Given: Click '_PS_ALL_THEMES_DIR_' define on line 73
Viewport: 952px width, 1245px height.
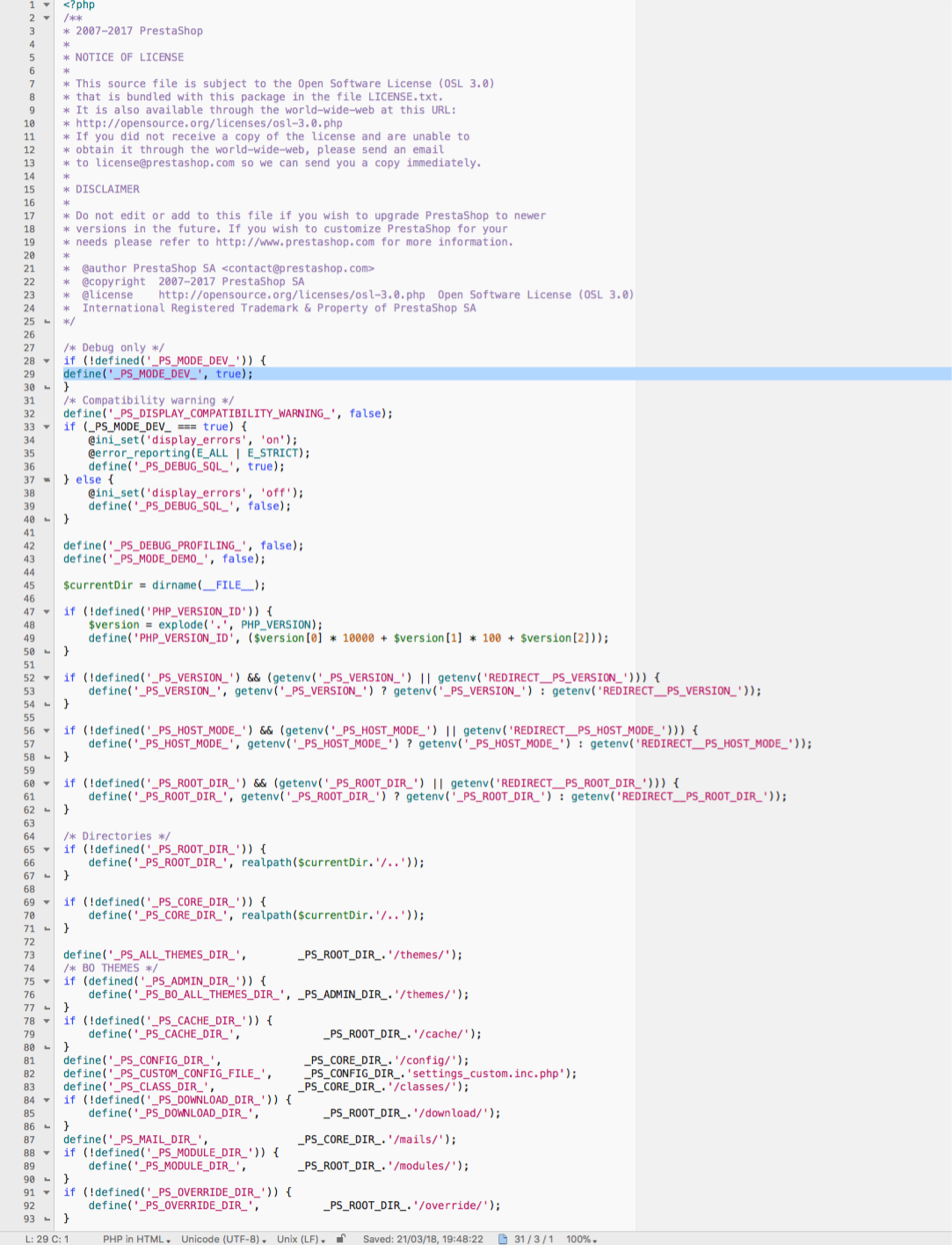Looking at the screenshot, I should (x=263, y=954).
